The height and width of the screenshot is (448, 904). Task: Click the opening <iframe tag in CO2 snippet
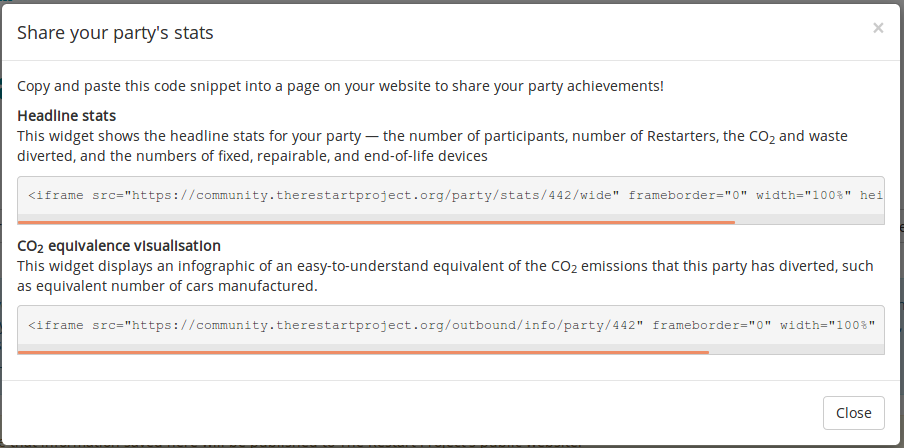coord(56,325)
